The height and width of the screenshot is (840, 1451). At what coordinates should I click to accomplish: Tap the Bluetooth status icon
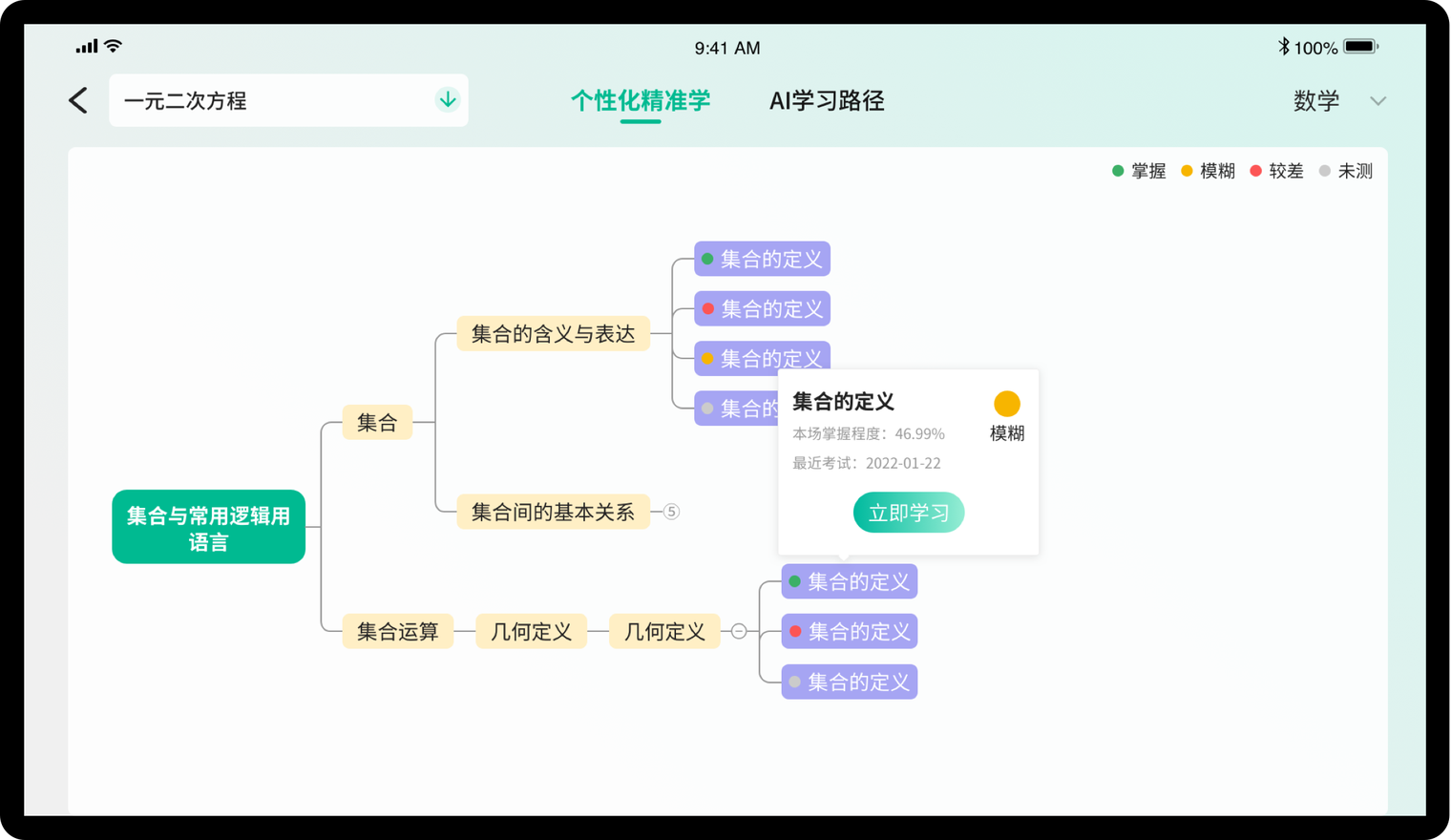pos(1283,47)
